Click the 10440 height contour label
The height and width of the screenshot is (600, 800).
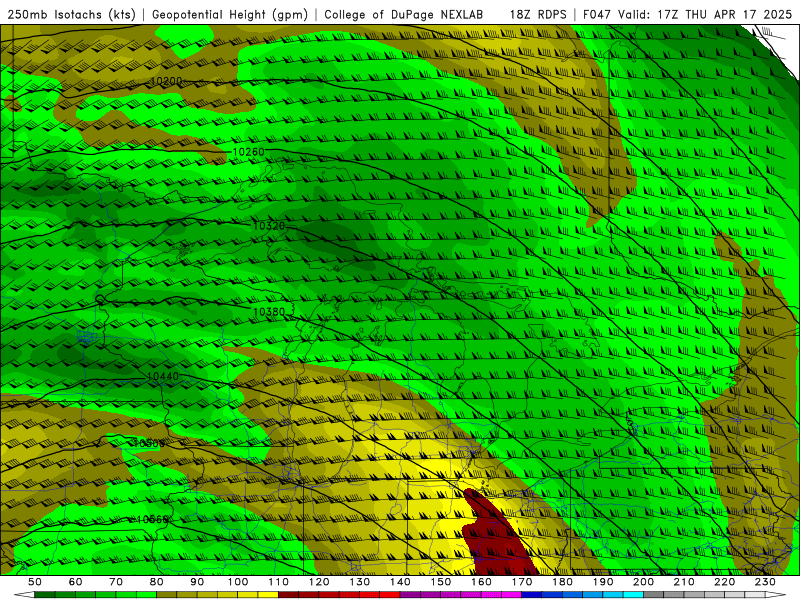click(163, 376)
